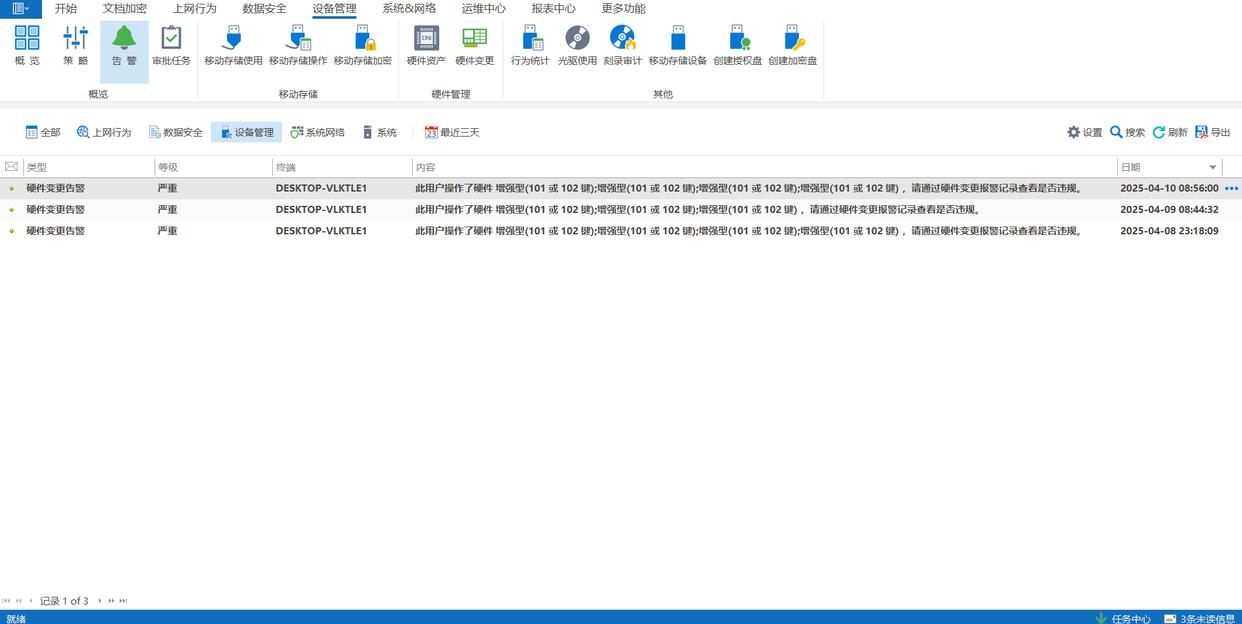Open the 策略 policy icon
1242x624 pixels.
[x=76, y=47]
